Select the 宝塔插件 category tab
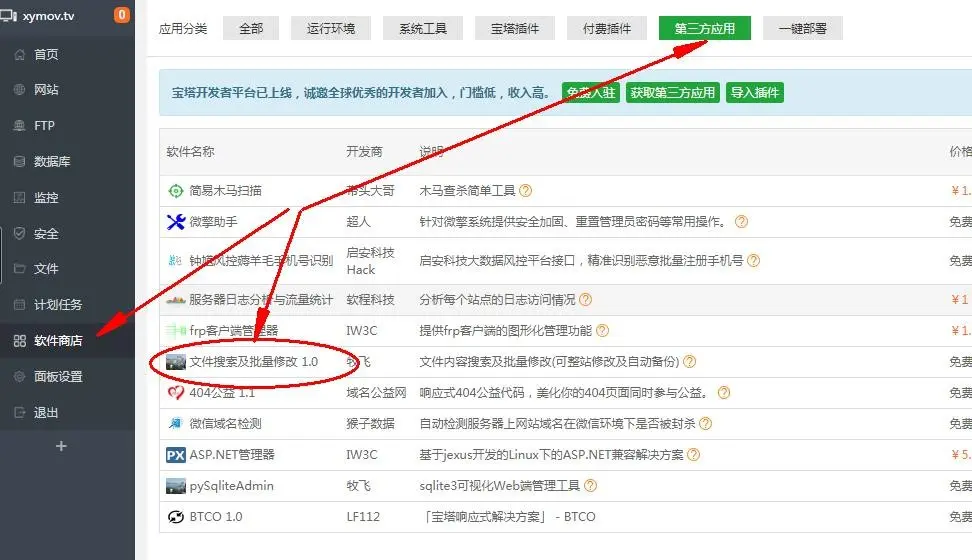Viewport: 972px width, 560px height. pyautogui.click(x=515, y=29)
